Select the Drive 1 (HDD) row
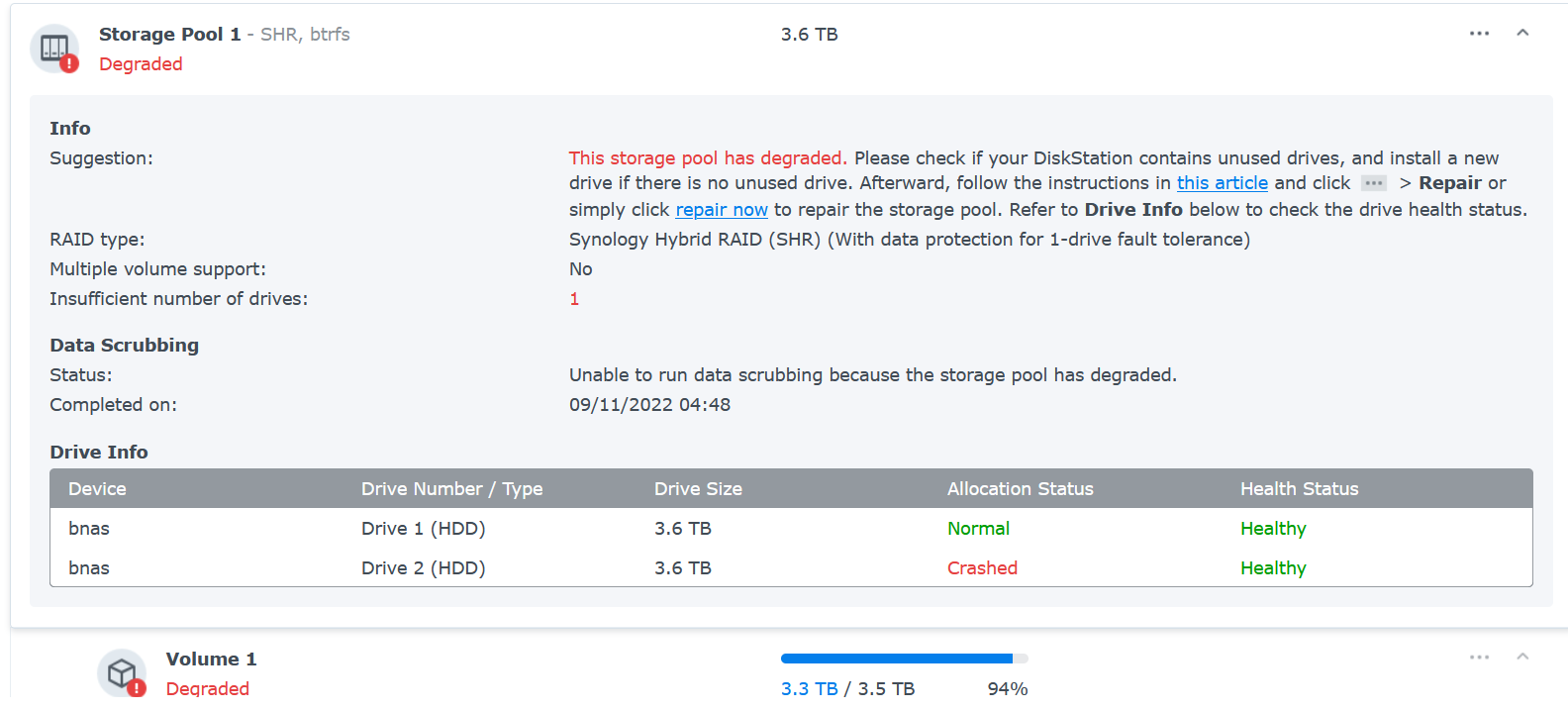1568x711 pixels. [x=423, y=529]
